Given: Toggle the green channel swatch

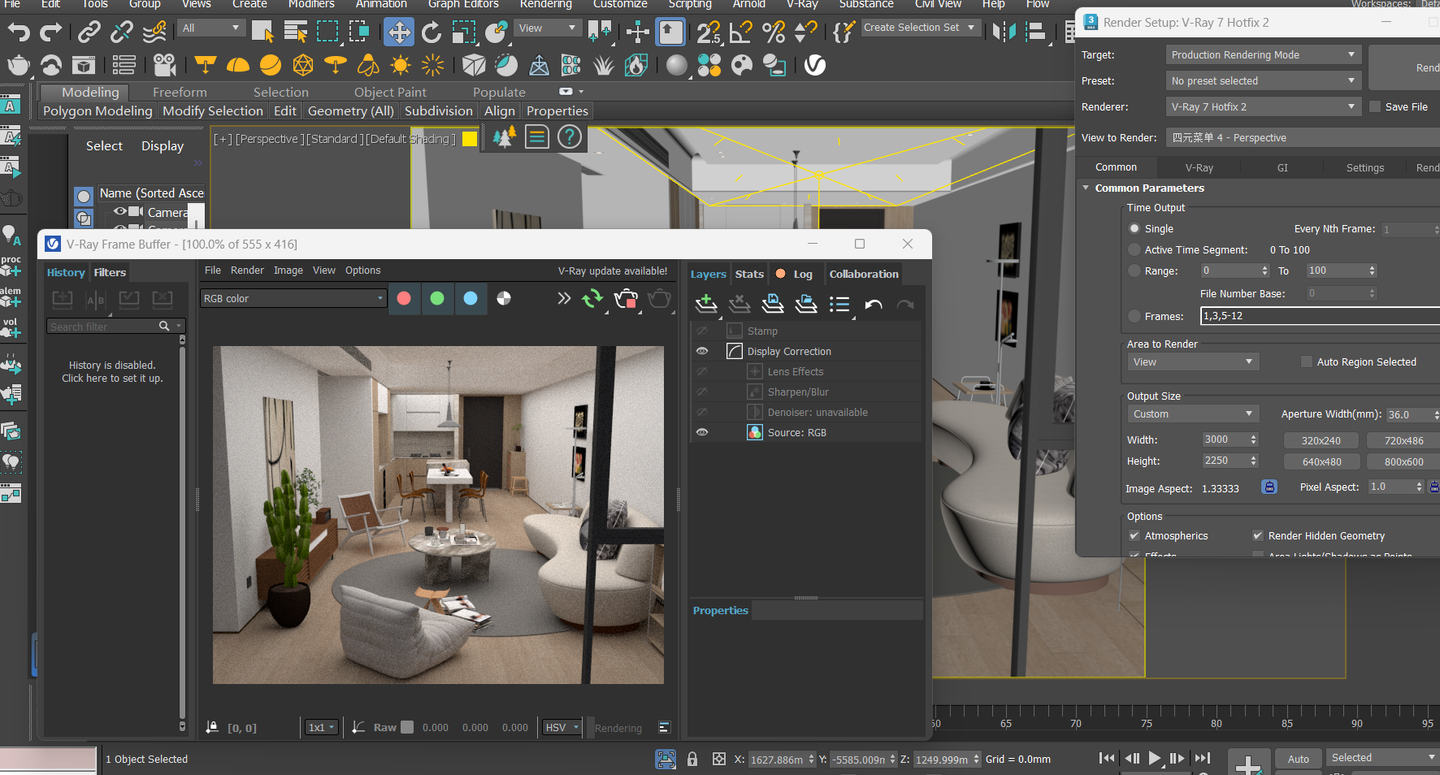Looking at the screenshot, I should [x=437, y=298].
